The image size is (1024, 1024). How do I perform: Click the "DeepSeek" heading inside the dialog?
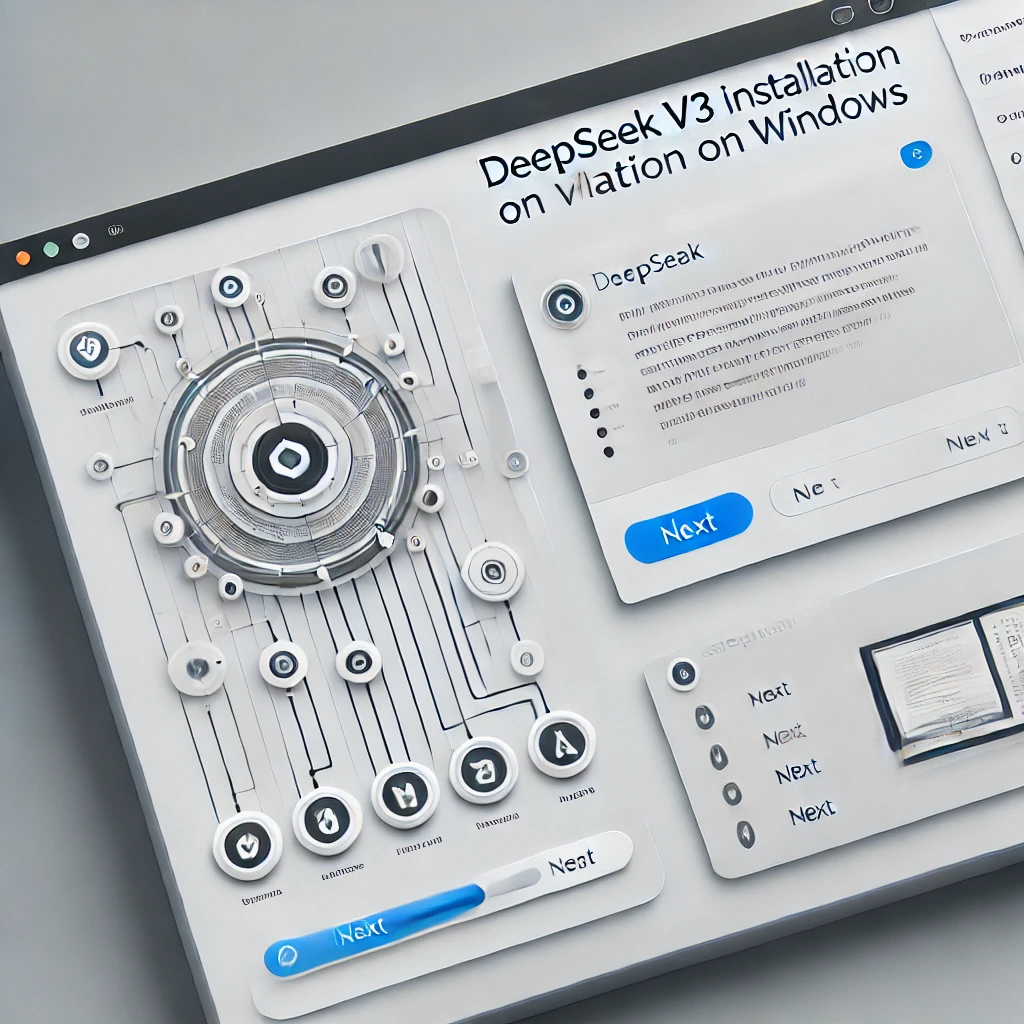pyautogui.click(x=648, y=267)
